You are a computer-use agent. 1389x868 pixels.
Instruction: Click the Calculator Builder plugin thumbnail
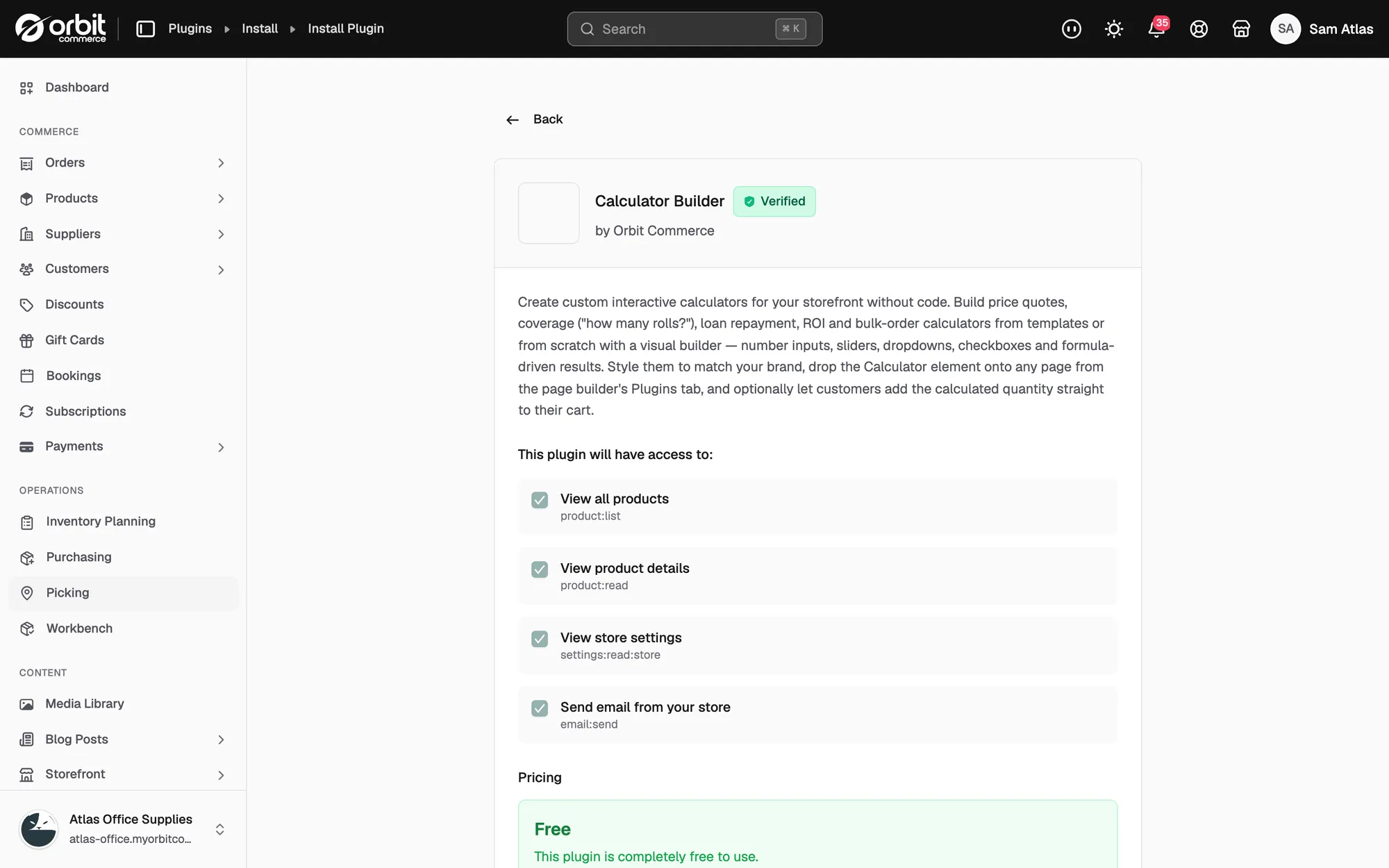point(549,213)
